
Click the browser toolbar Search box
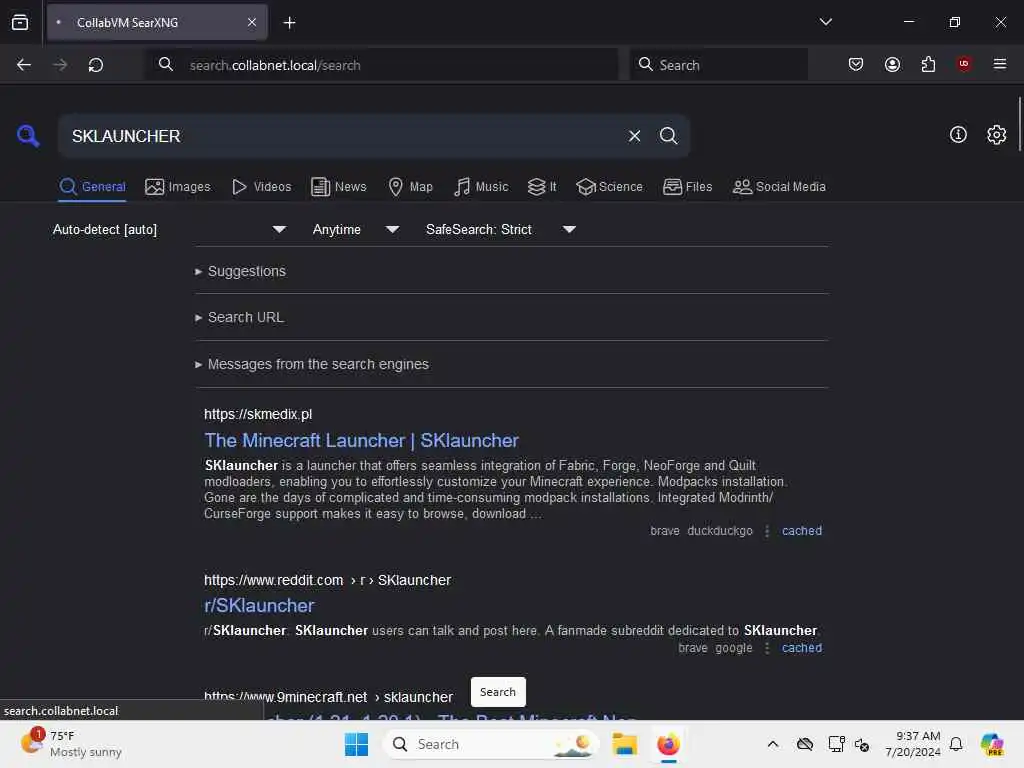718,65
